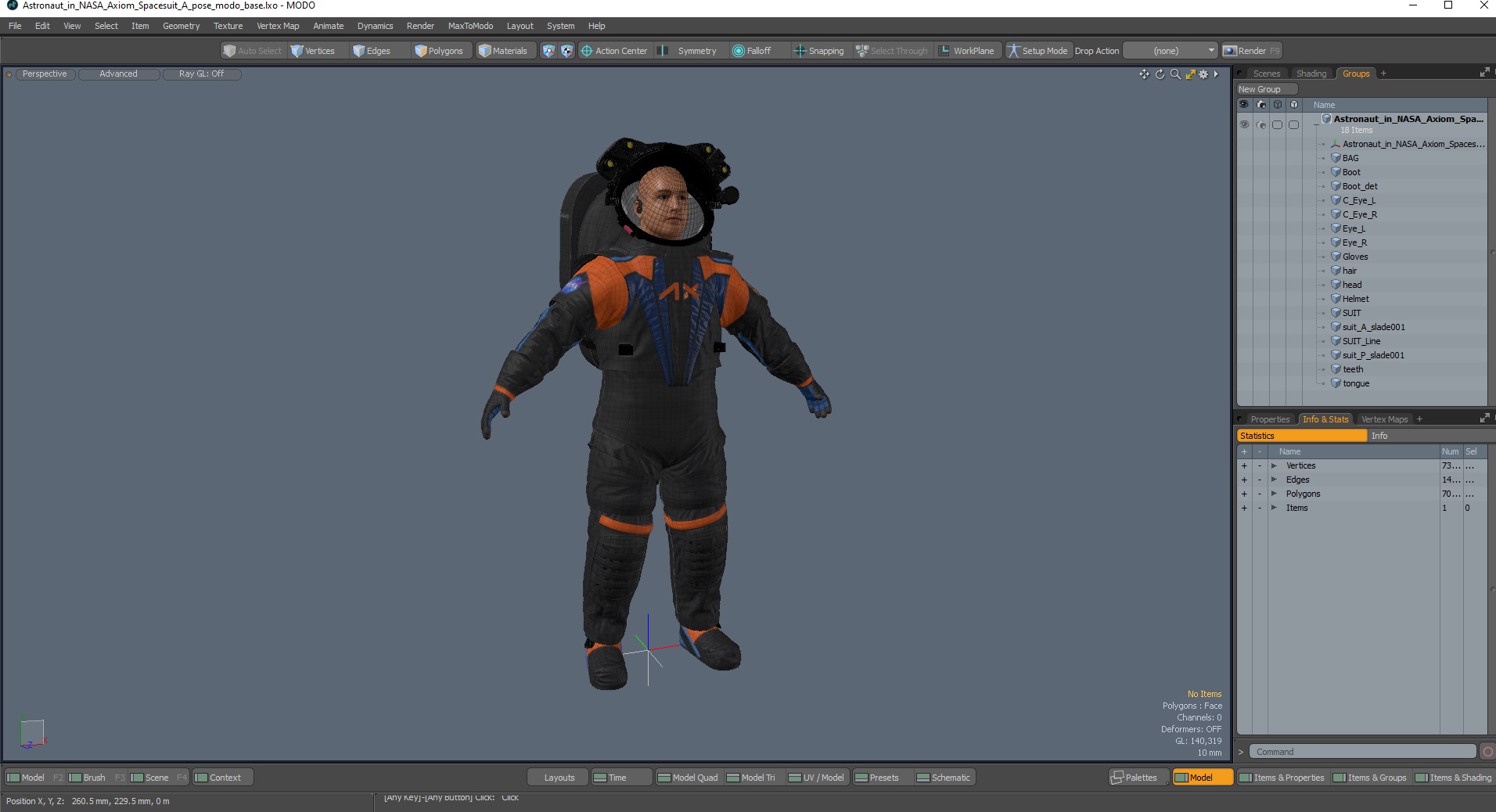Open the Ray GL: Off dropdown

tap(201, 74)
